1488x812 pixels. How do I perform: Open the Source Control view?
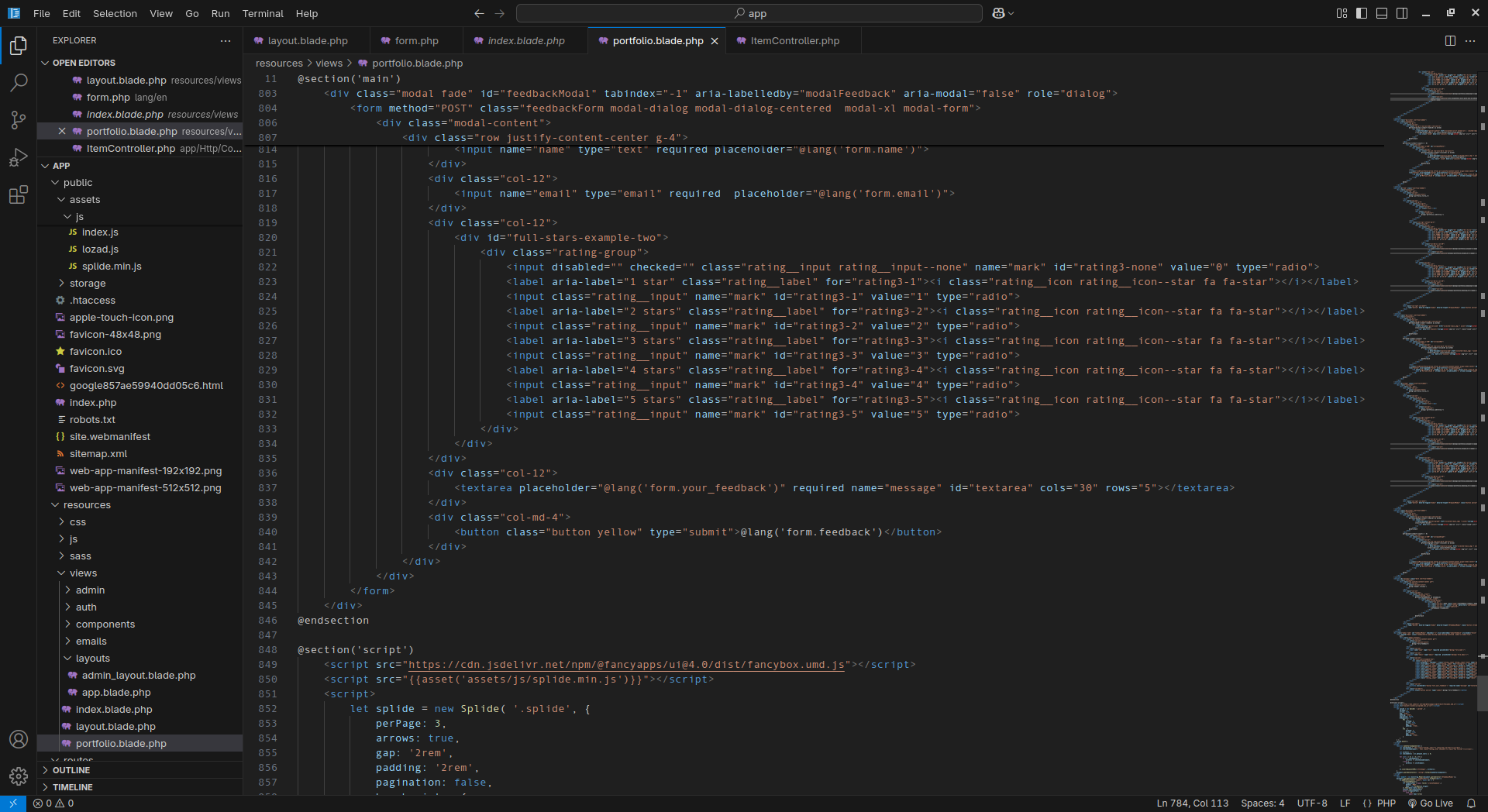(19, 120)
